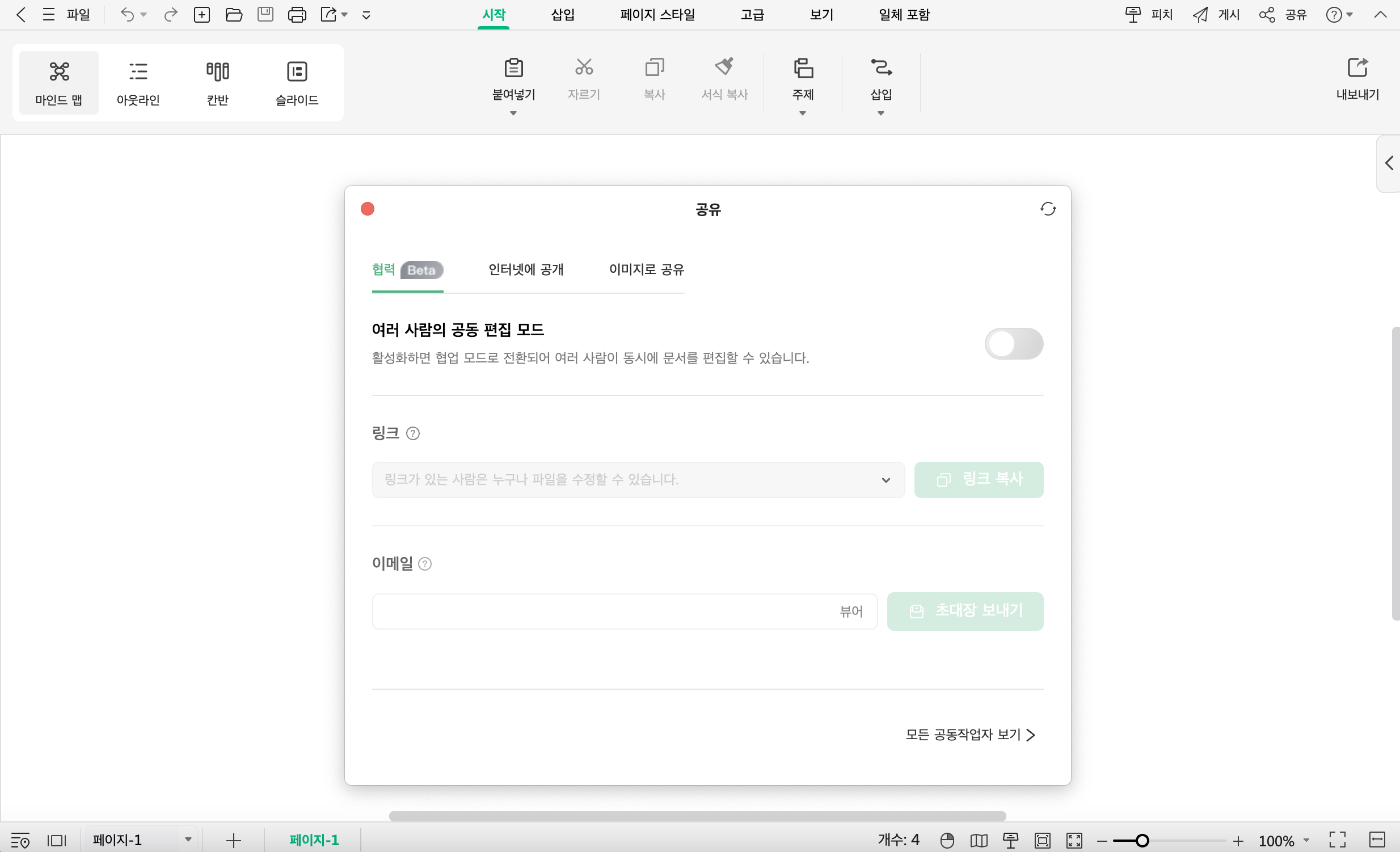Viewport: 1400px width, 852px height.
Task: Collapse the ribbon with up chevron
Action: tap(1380, 15)
